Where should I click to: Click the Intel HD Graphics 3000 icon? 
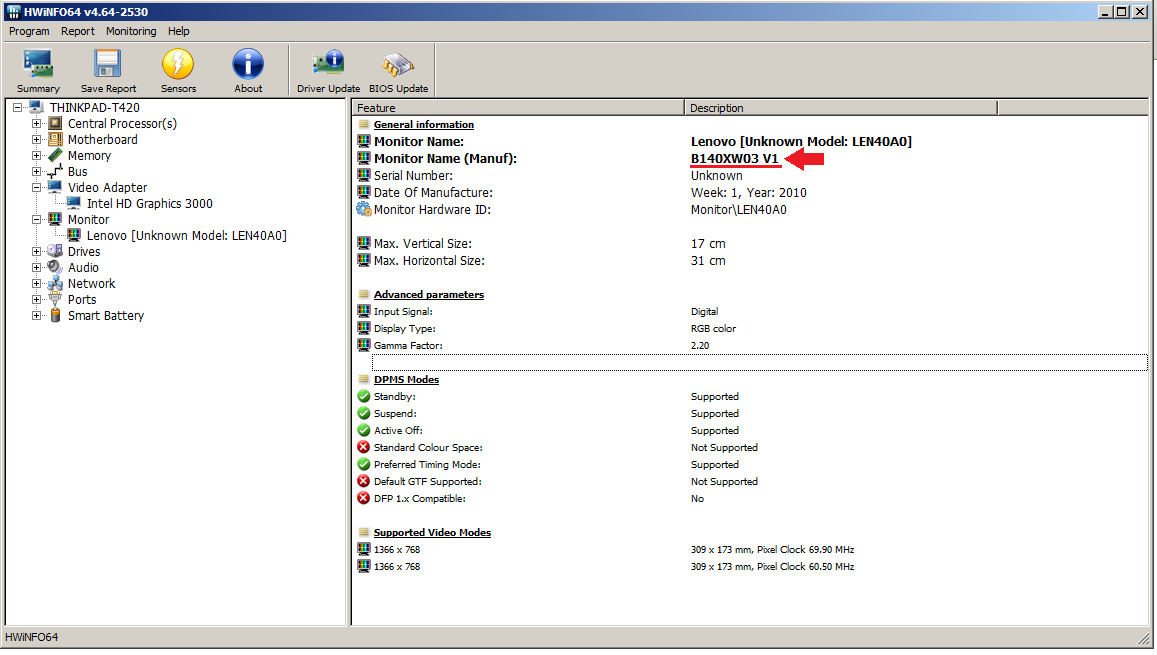[x=74, y=204]
